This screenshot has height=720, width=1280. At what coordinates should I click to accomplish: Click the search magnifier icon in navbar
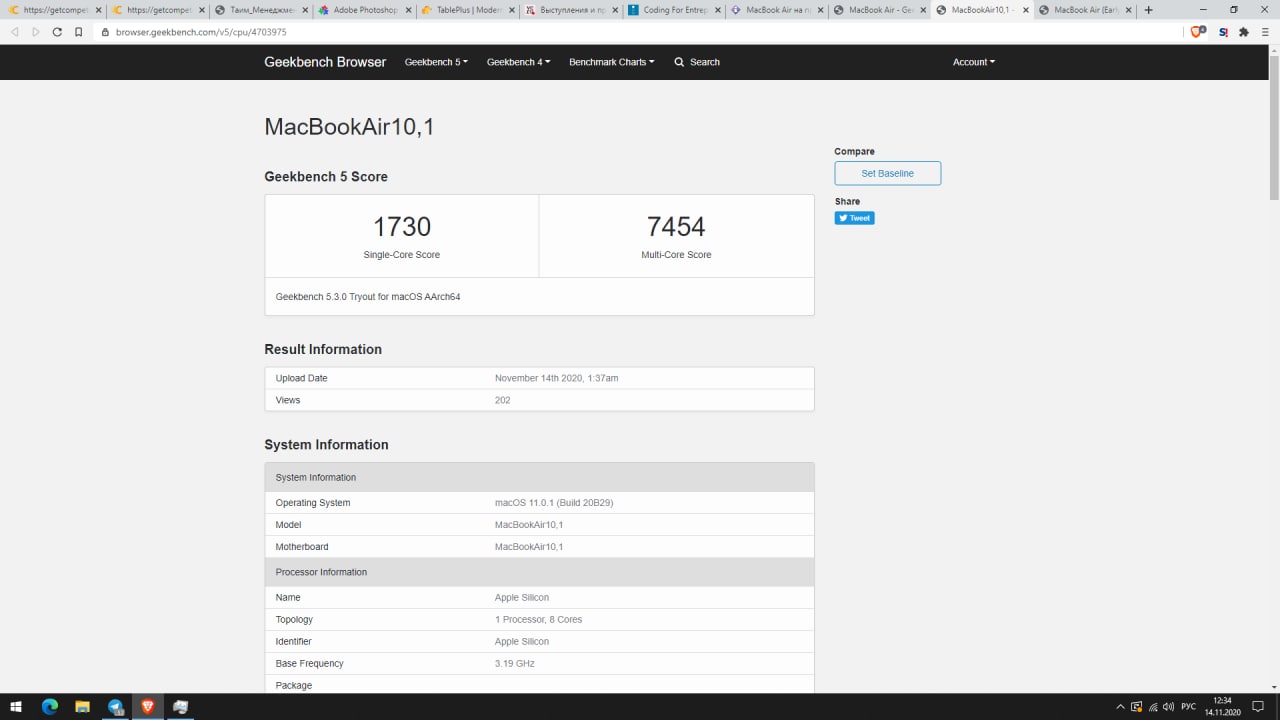(x=679, y=62)
